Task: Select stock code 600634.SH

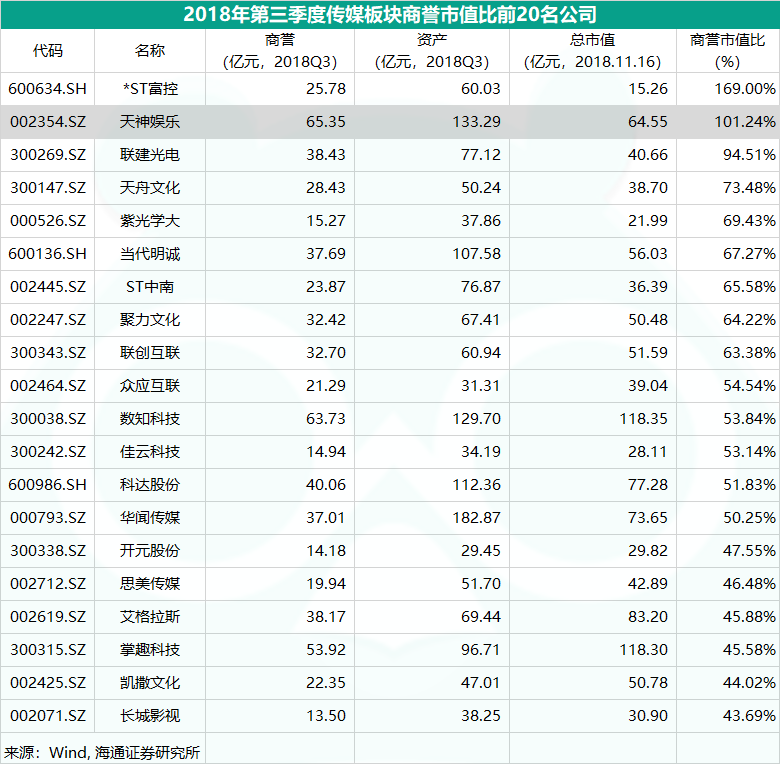Action: click(47, 89)
